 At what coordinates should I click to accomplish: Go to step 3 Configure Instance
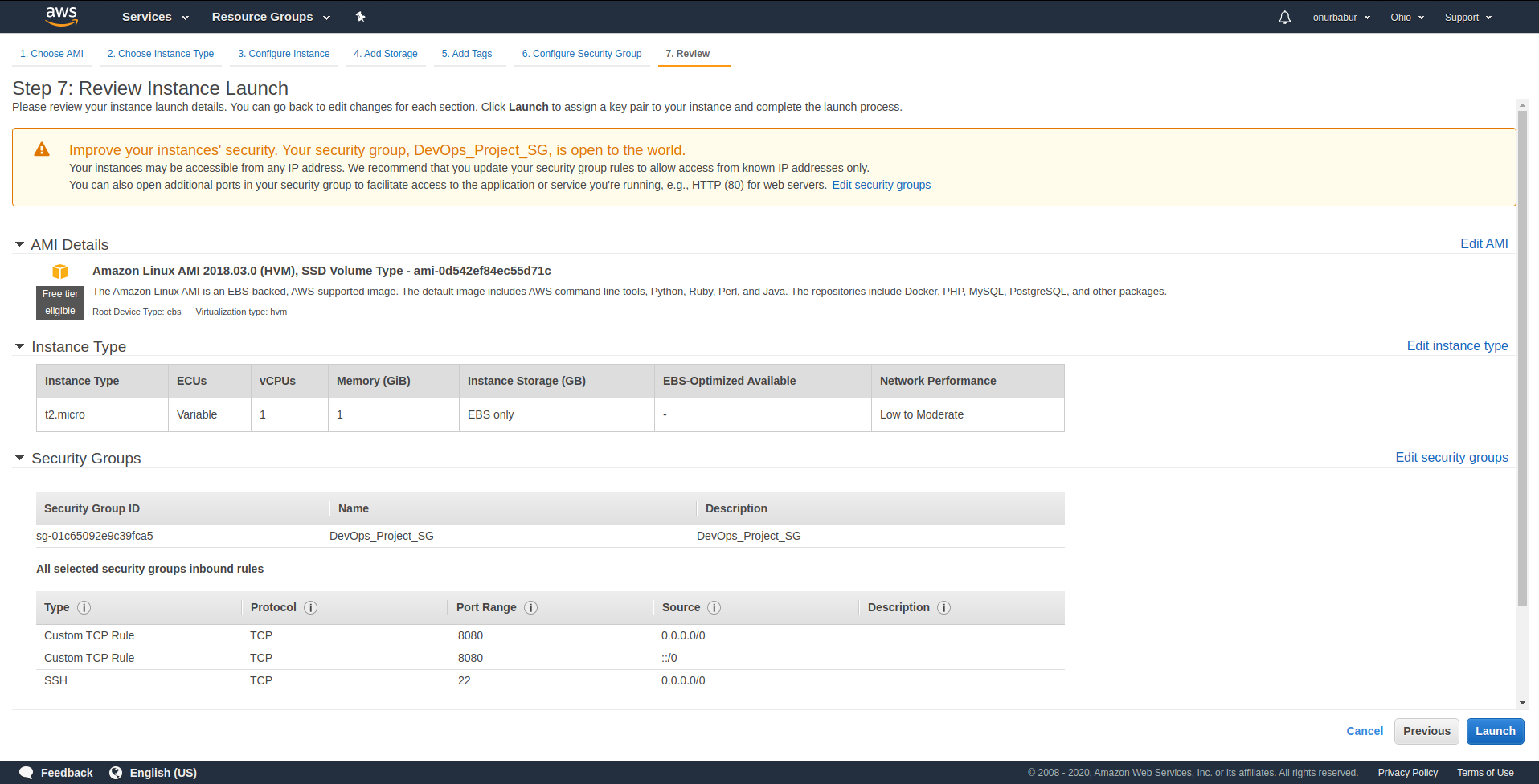click(284, 54)
